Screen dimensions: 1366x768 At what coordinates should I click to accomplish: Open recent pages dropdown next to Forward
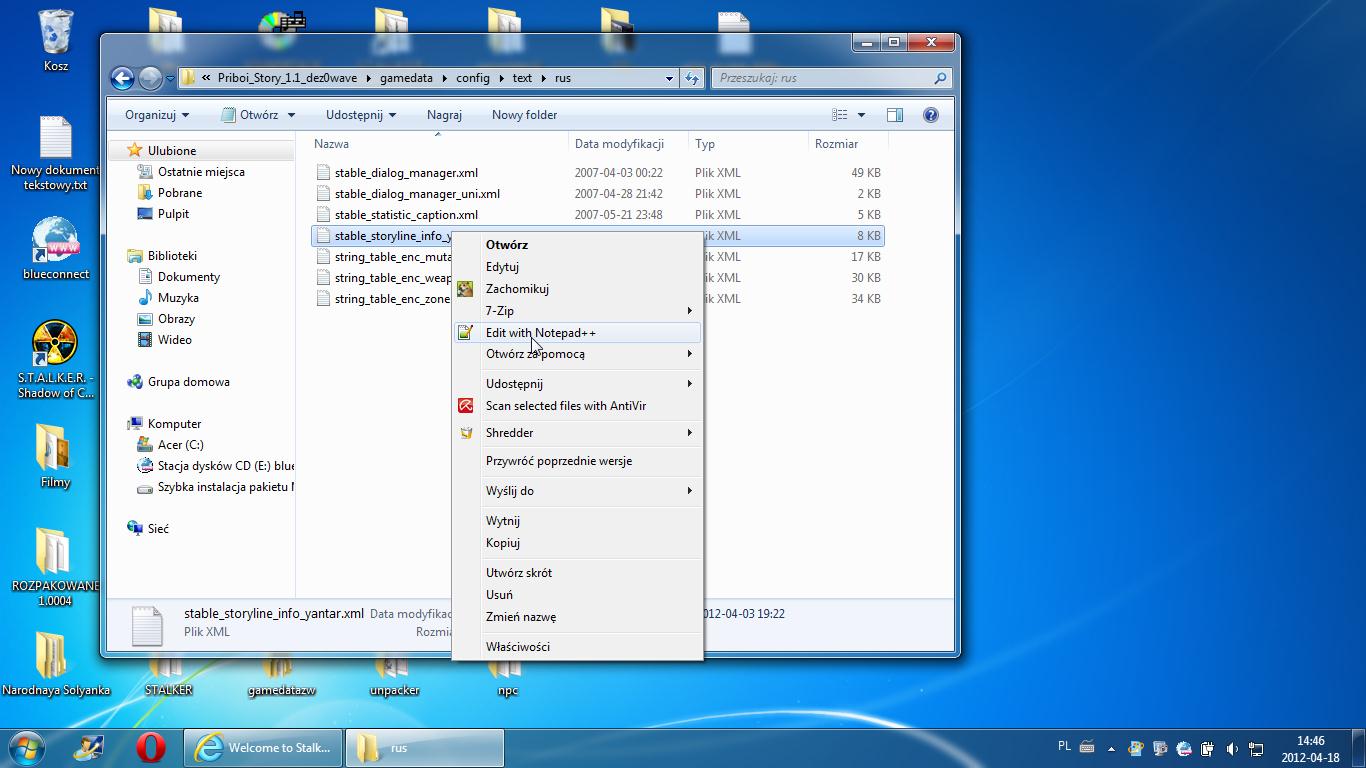coord(170,78)
